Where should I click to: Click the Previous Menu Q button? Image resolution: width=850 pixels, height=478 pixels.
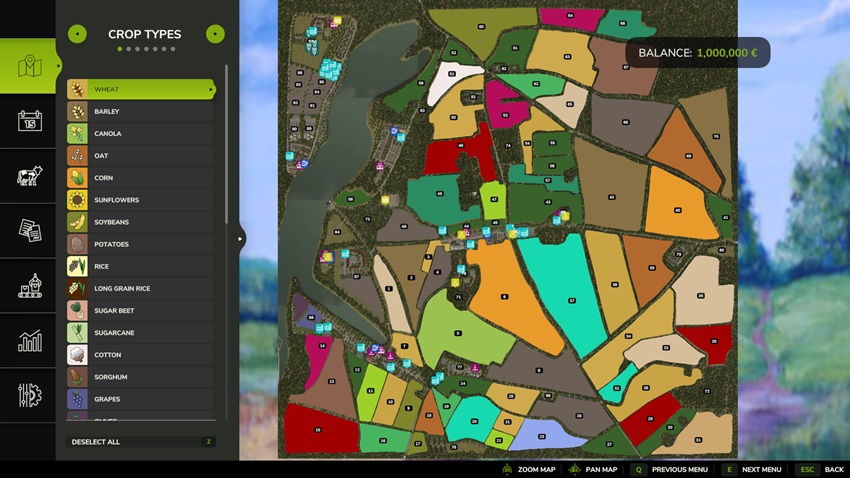click(669, 470)
